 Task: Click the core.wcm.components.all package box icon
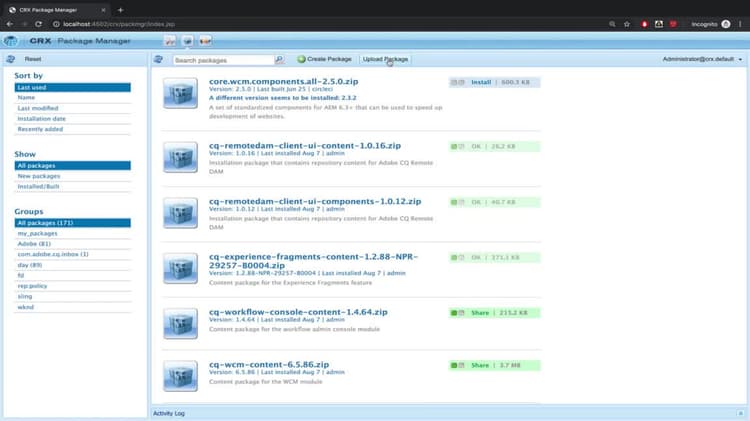click(180, 93)
